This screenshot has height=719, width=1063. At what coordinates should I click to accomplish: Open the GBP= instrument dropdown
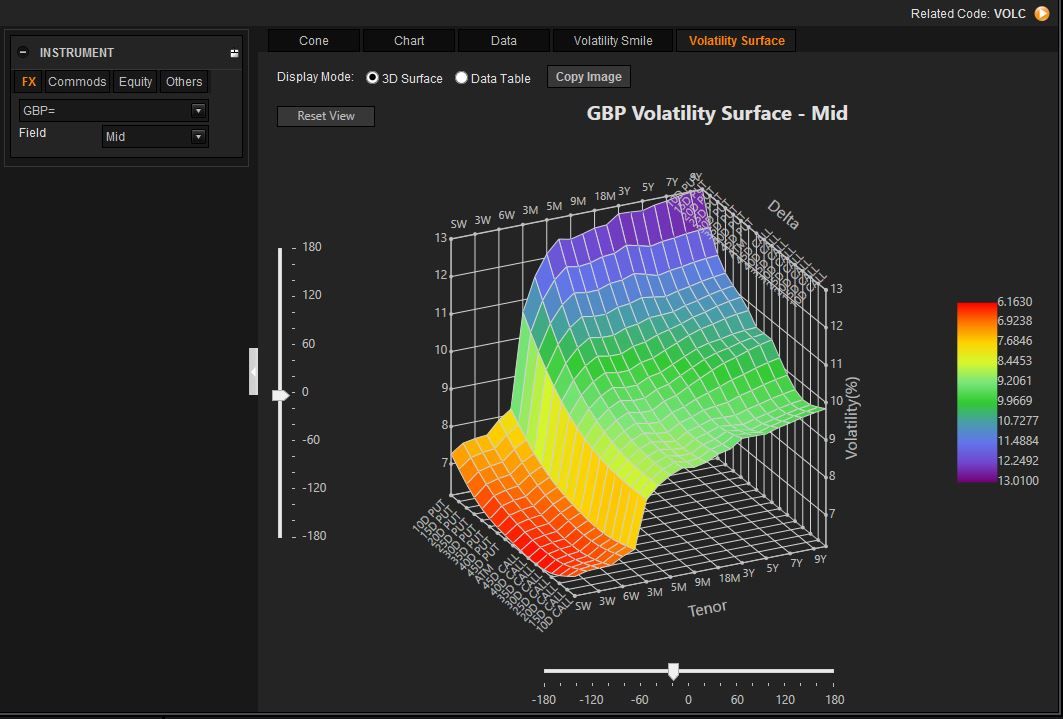[199, 110]
